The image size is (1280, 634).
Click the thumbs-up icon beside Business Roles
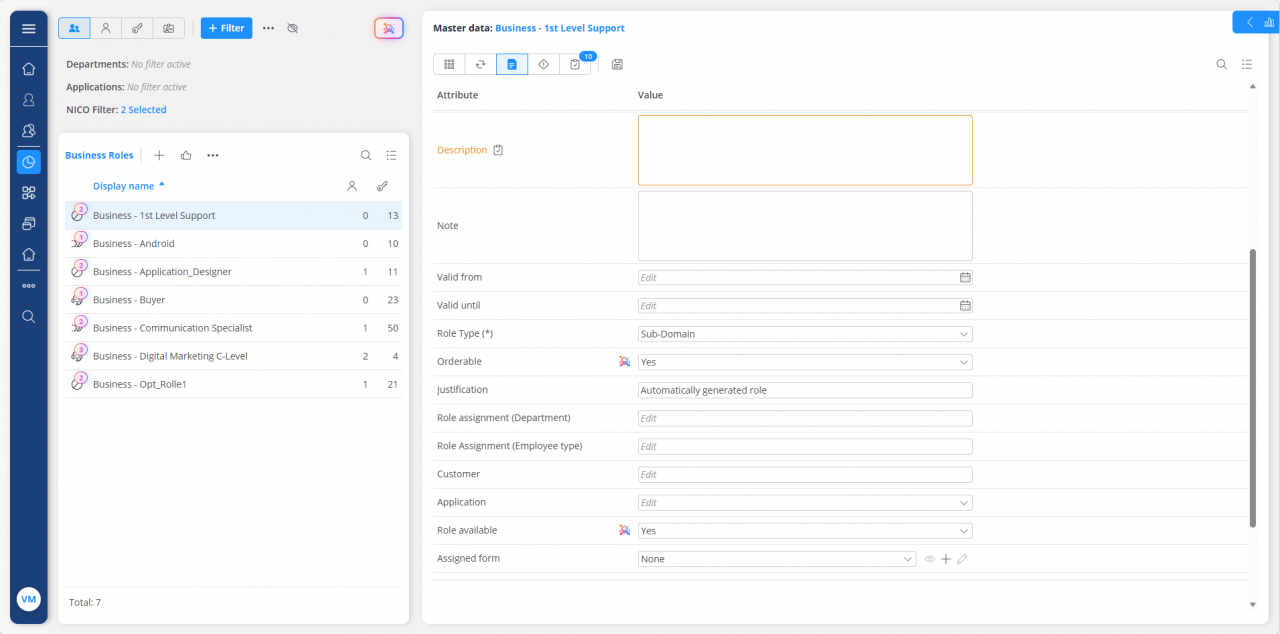pyautogui.click(x=186, y=155)
